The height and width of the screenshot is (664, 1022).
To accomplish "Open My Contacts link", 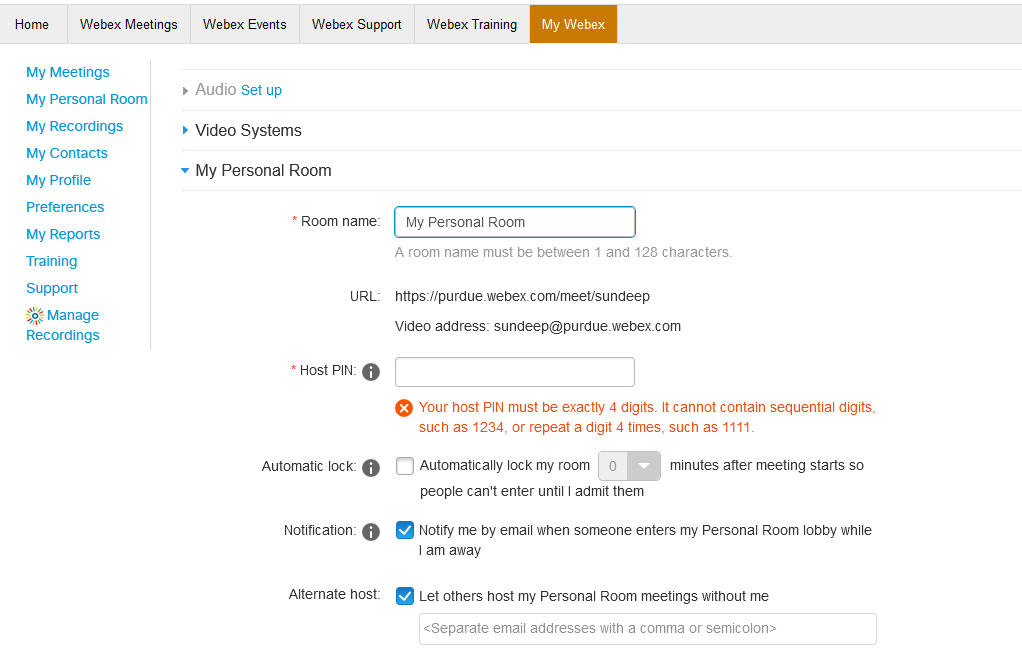I will click(66, 153).
